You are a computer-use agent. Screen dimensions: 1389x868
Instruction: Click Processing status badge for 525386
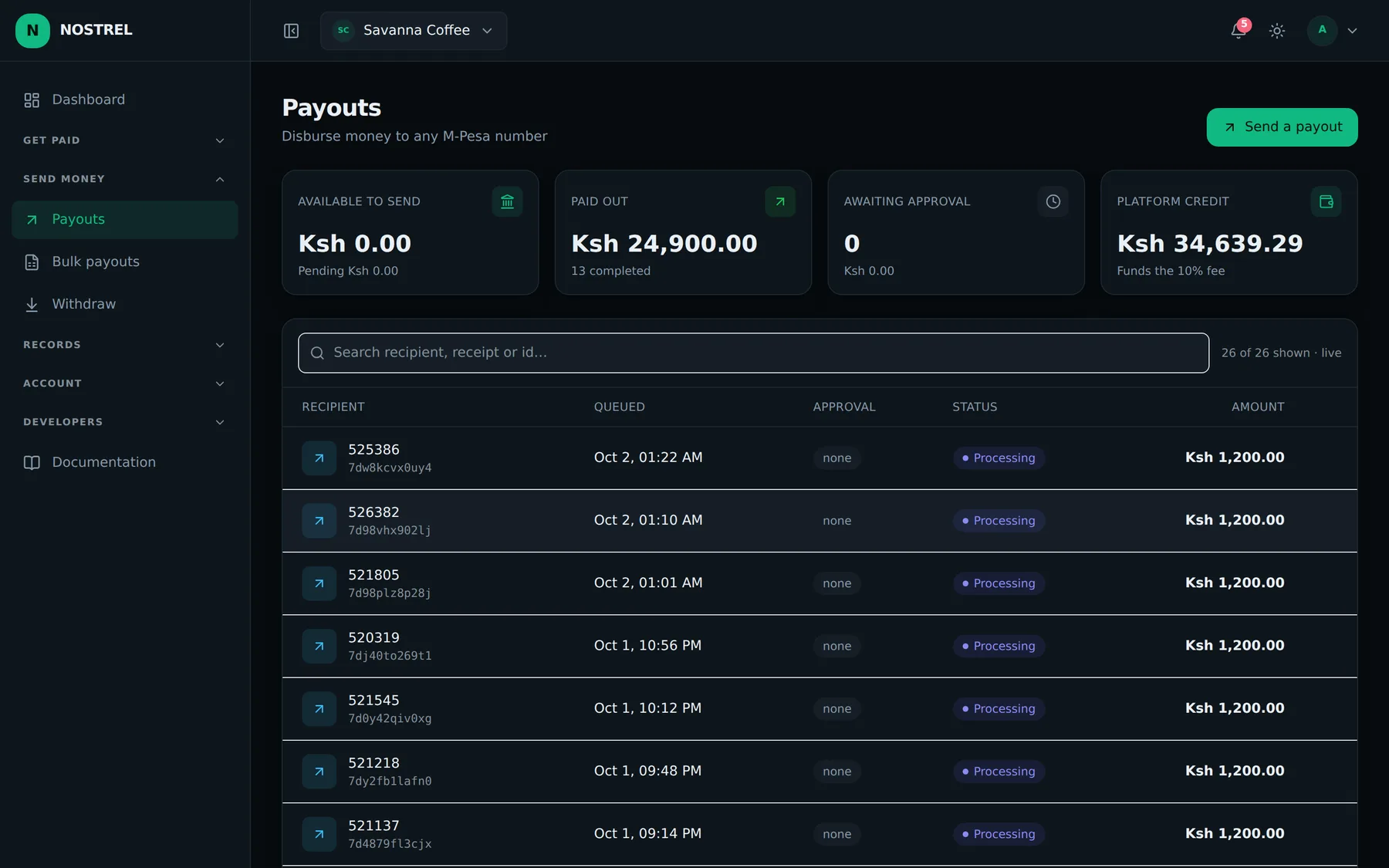click(x=999, y=458)
